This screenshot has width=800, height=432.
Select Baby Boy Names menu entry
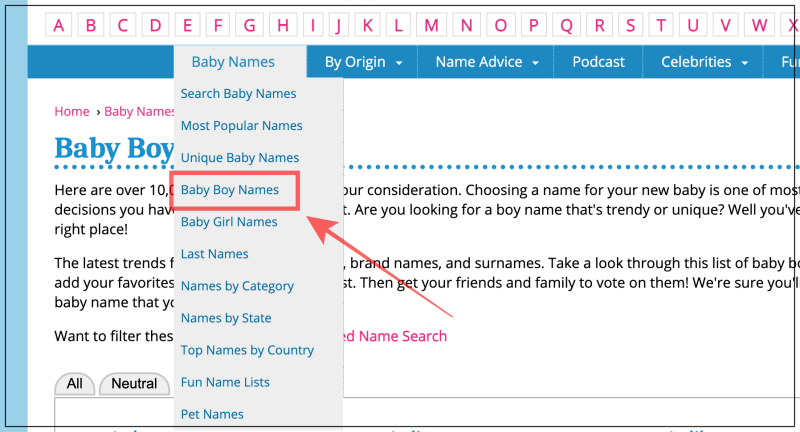pos(230,190)
